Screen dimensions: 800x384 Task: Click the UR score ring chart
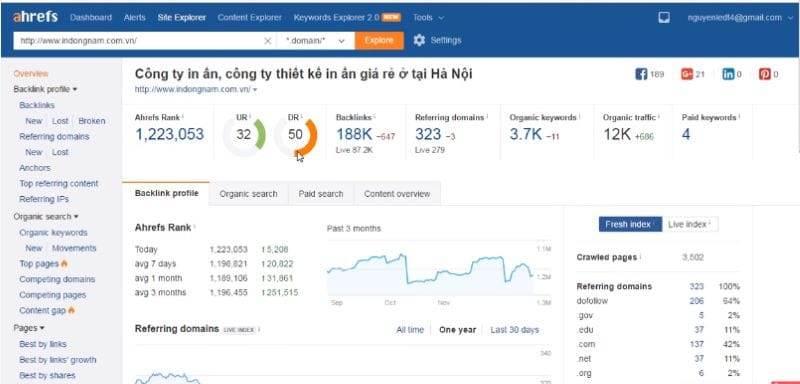[x=244, y=135]
